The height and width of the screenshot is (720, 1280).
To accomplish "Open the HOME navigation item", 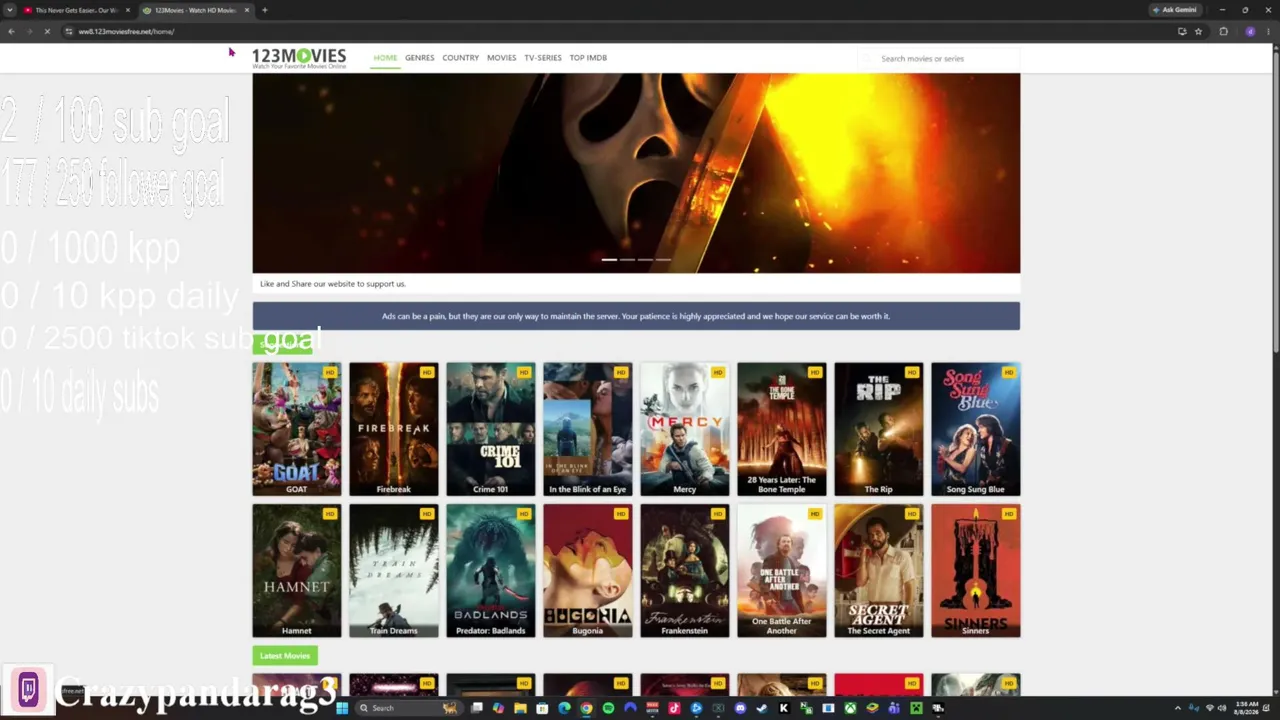I will (x=385, y=58).
